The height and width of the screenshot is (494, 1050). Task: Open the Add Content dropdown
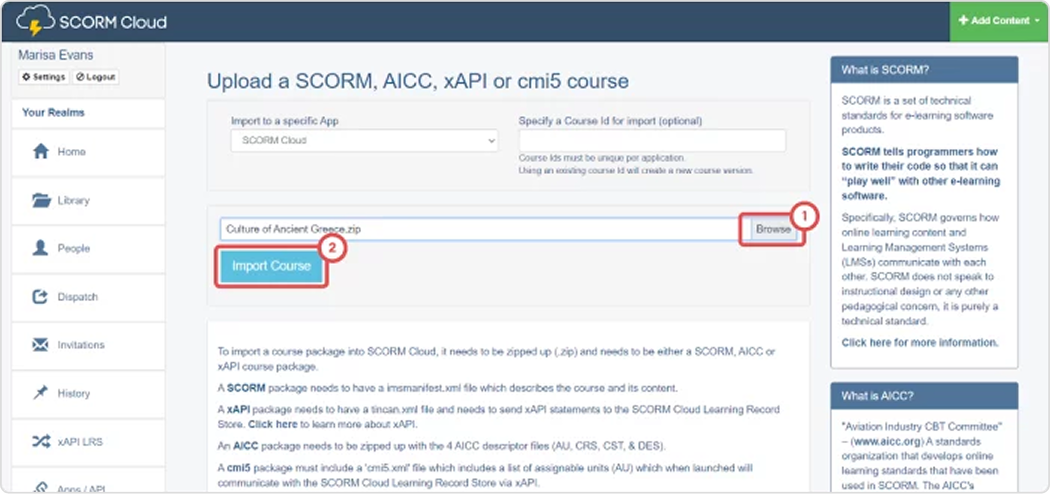pyautogui.click(x=999, y=21)
